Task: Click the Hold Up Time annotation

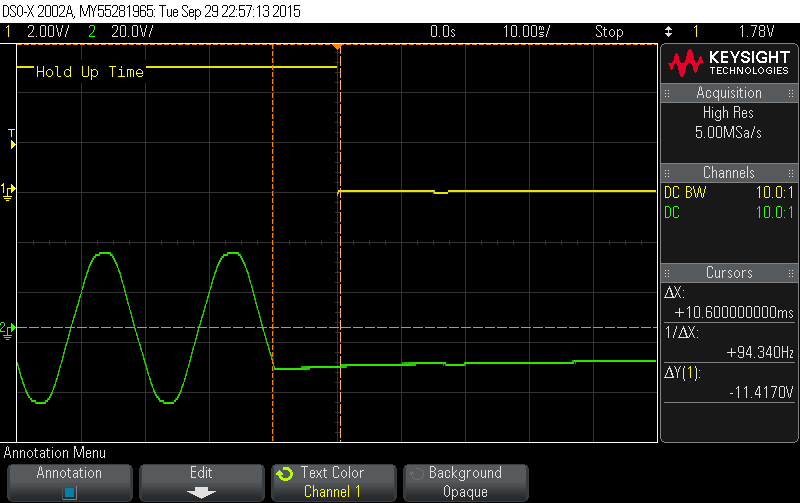Action: 90,72
